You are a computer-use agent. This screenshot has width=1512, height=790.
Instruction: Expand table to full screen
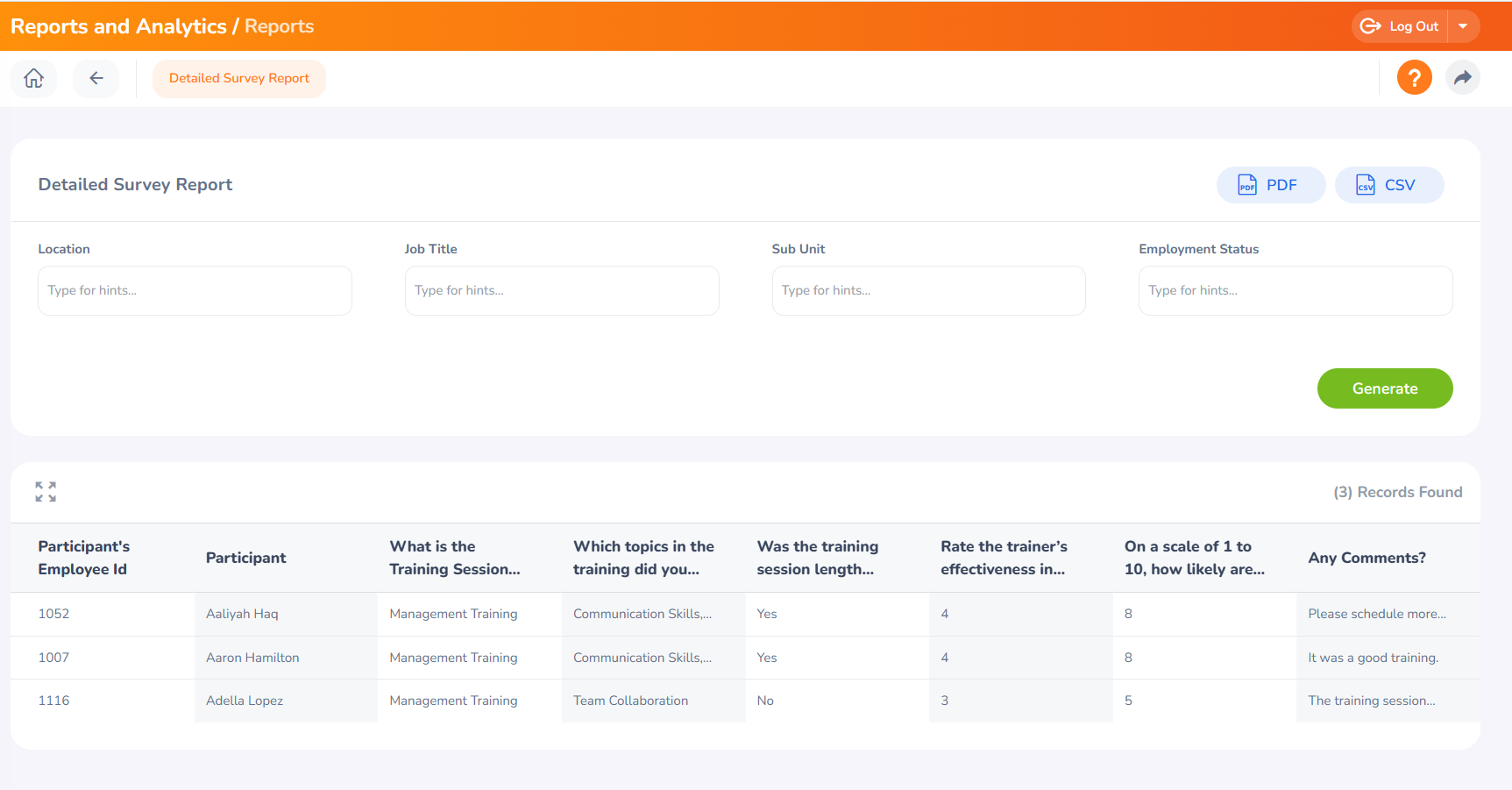click(46, 492)
